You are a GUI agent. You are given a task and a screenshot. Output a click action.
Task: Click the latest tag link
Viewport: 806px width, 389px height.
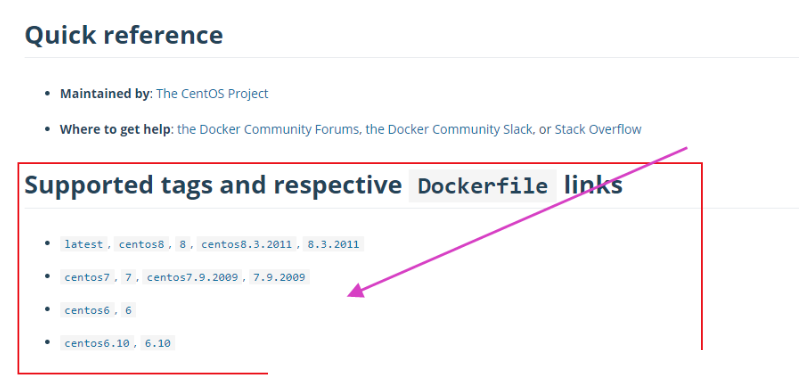click(84, 244)
